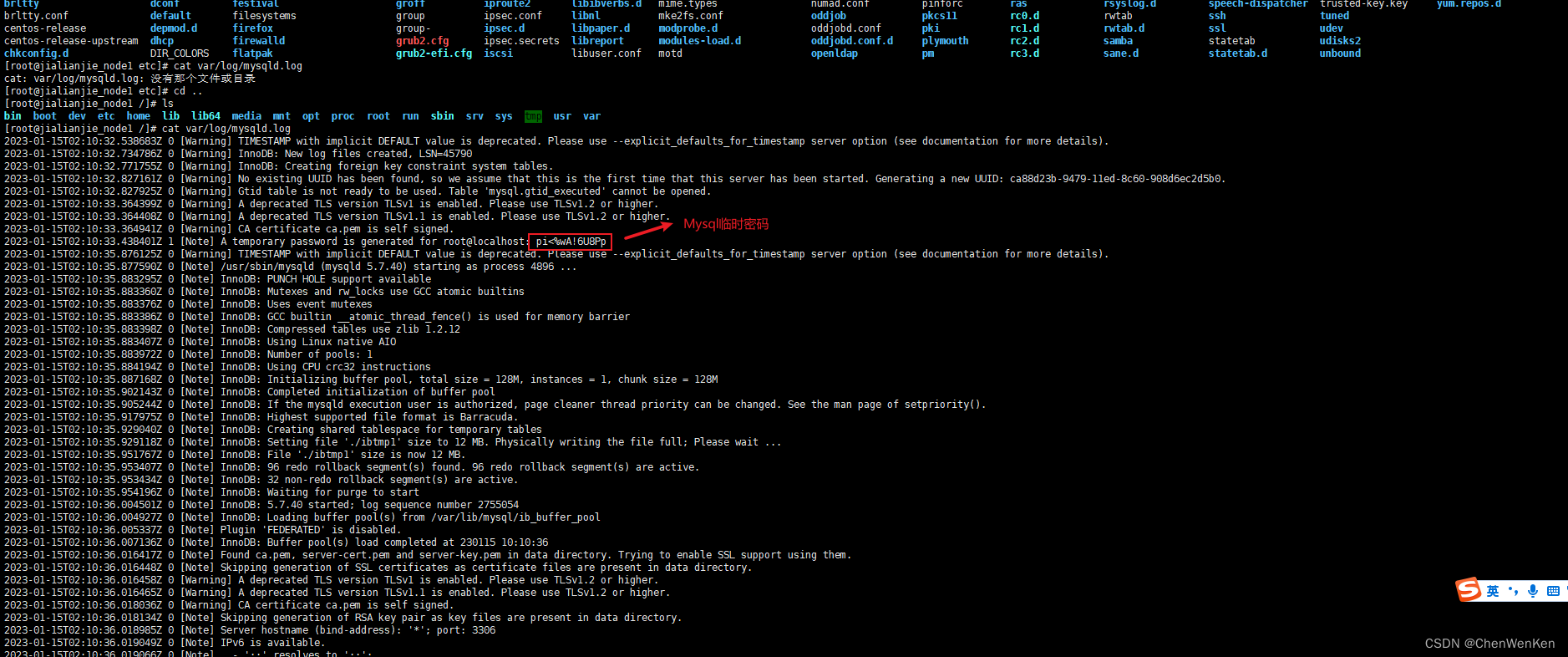Click the 'proc' directory in ls listing
The width and height of the screenshot is (1568, 657).
pos(343,116)
